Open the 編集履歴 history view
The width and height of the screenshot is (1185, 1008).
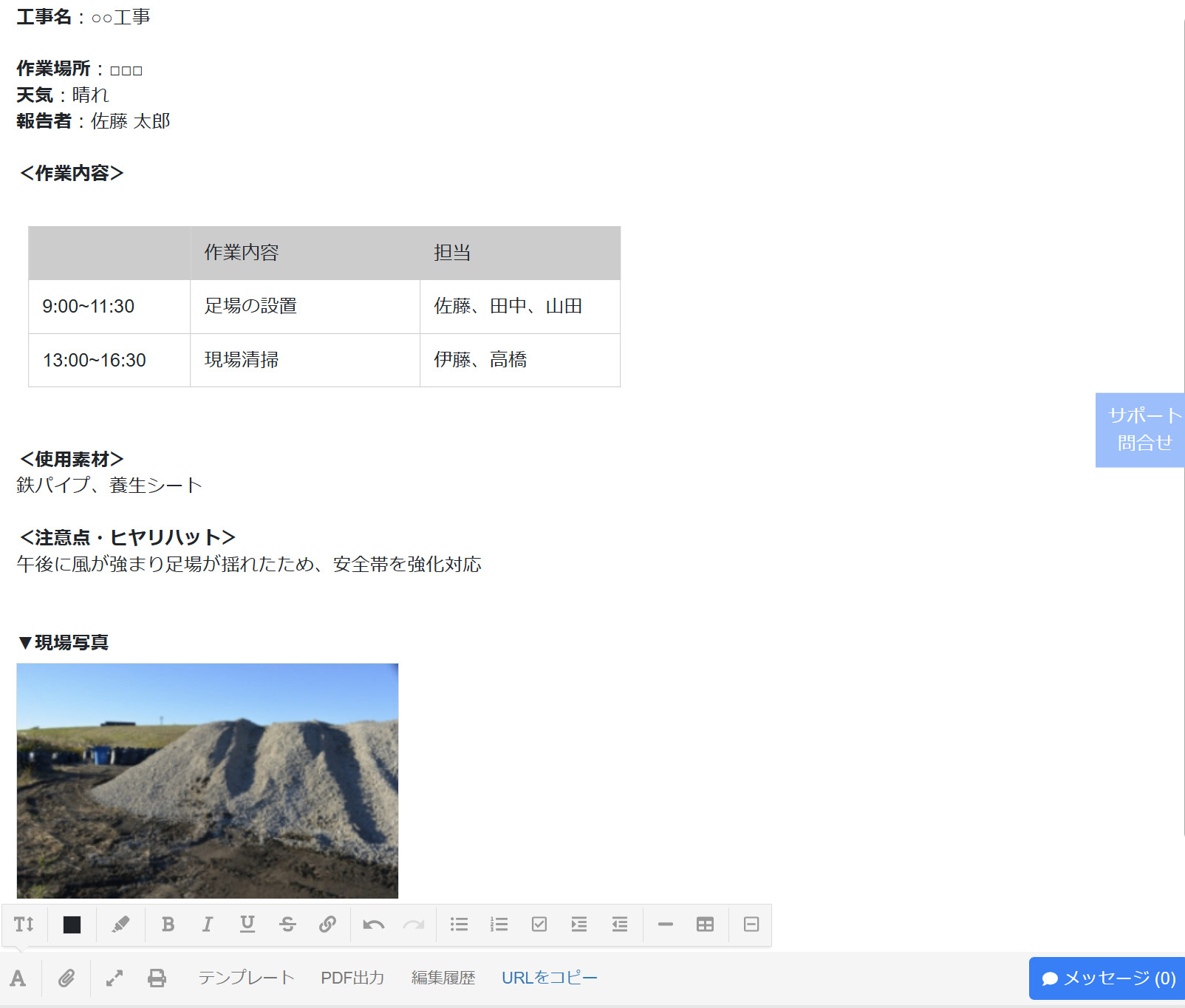pos(443,977)
